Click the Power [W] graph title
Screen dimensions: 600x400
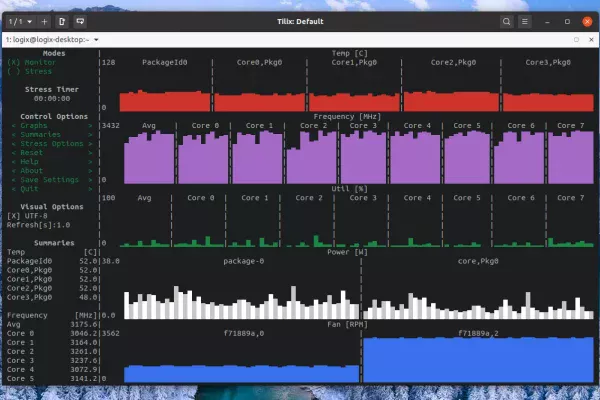(347, 252)
